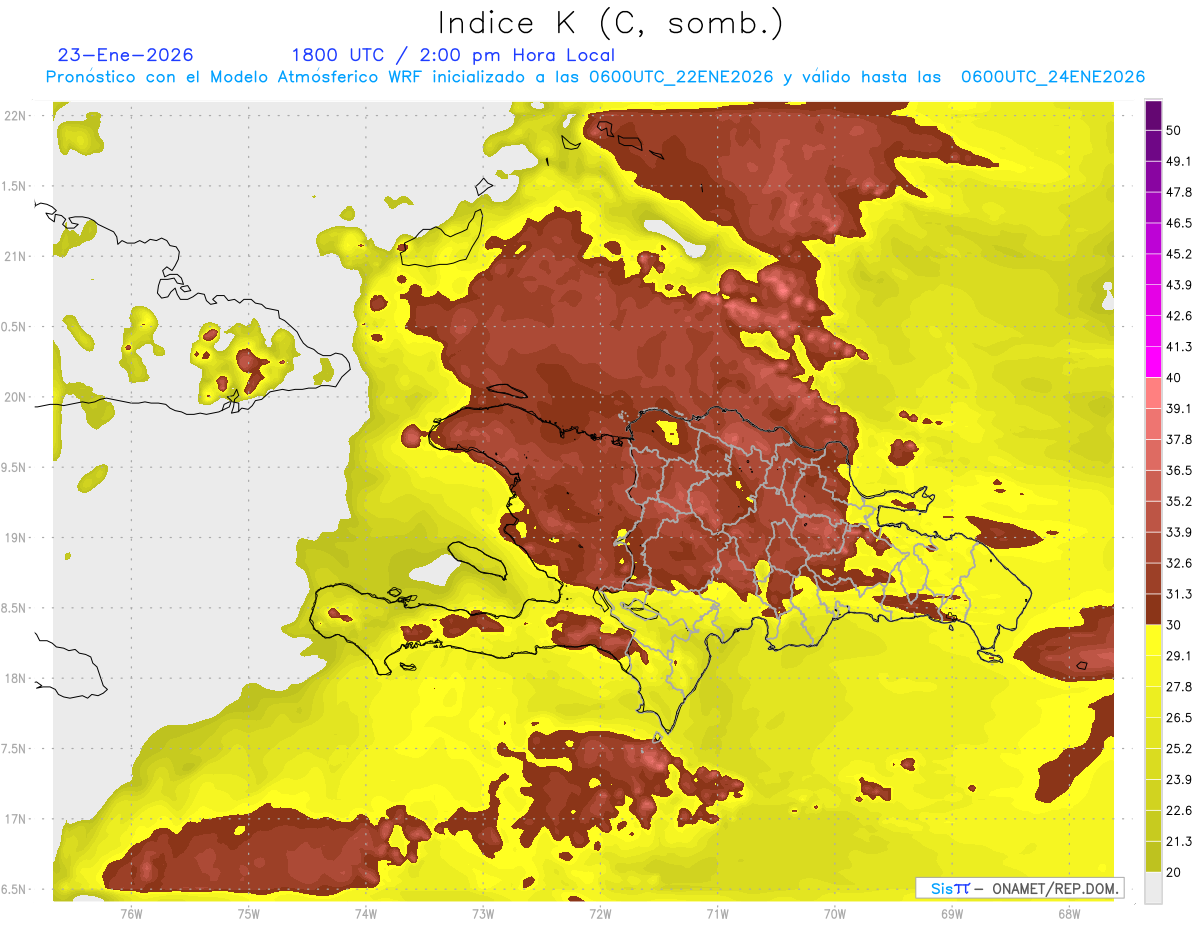The width and height of the screenshot is (1200, 927).
Task: Click the legend value "40"
Action: point(1174,378)
